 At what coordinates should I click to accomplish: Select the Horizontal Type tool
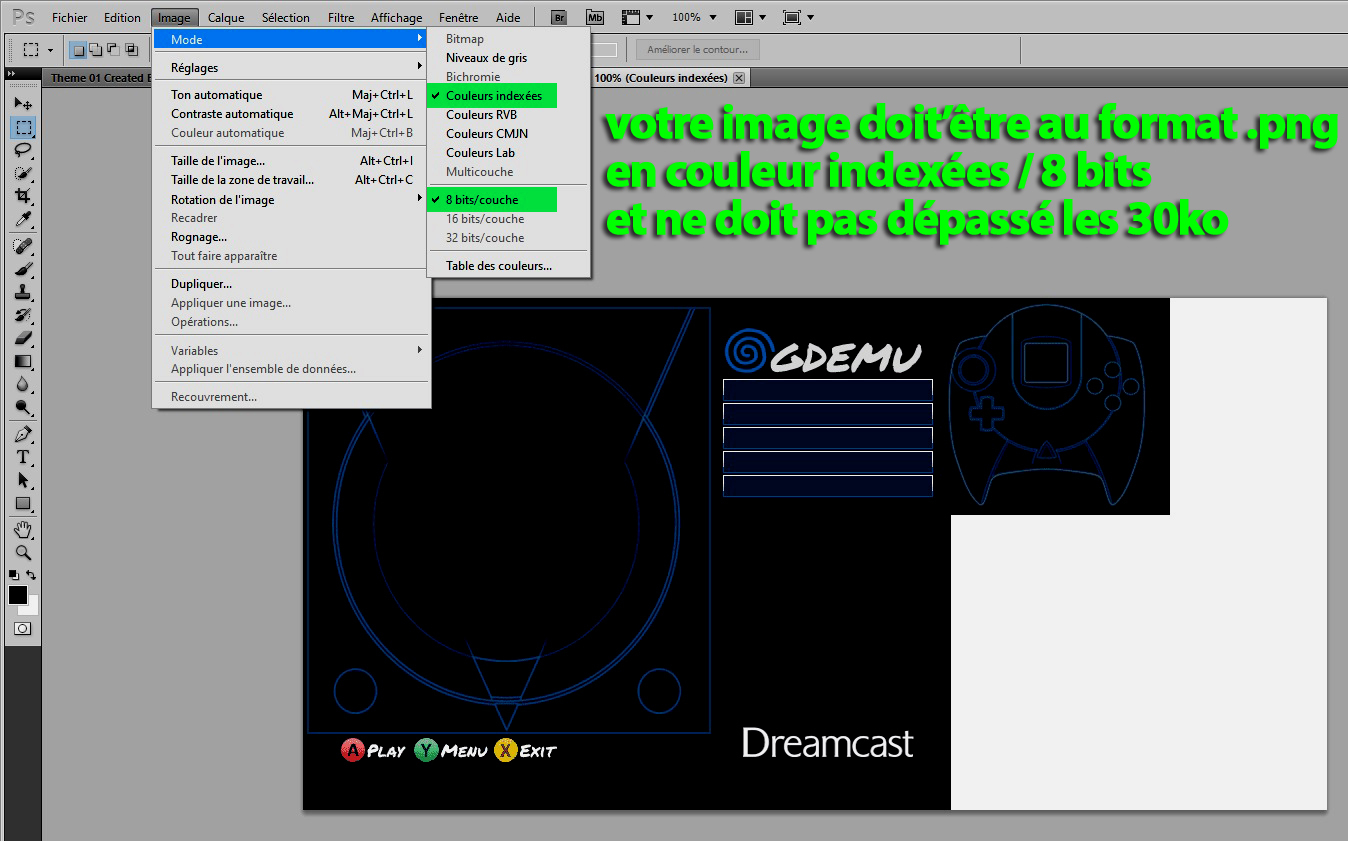click(23, 458)
